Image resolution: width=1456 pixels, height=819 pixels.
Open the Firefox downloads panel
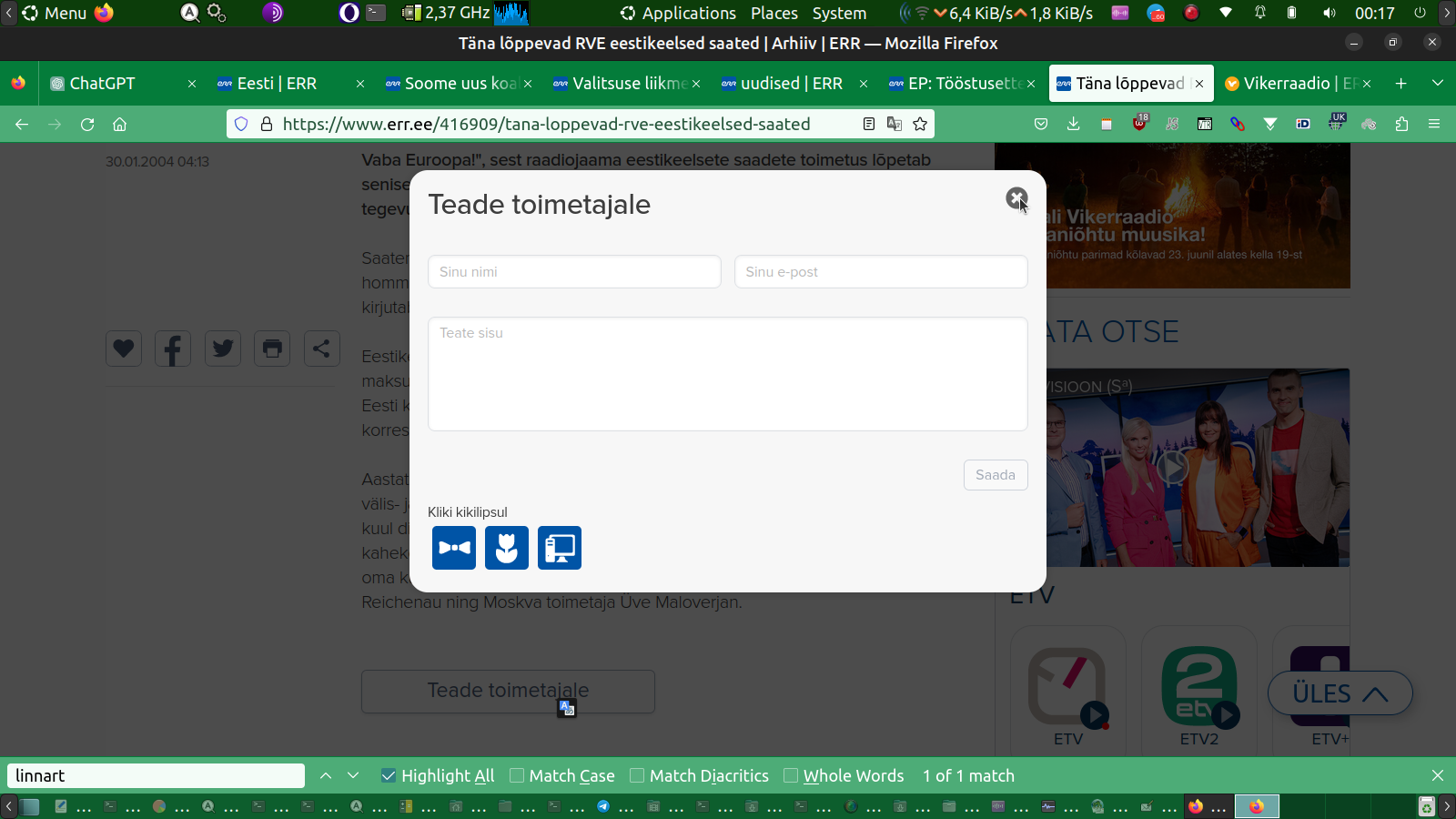click(x=1074, y=124)
